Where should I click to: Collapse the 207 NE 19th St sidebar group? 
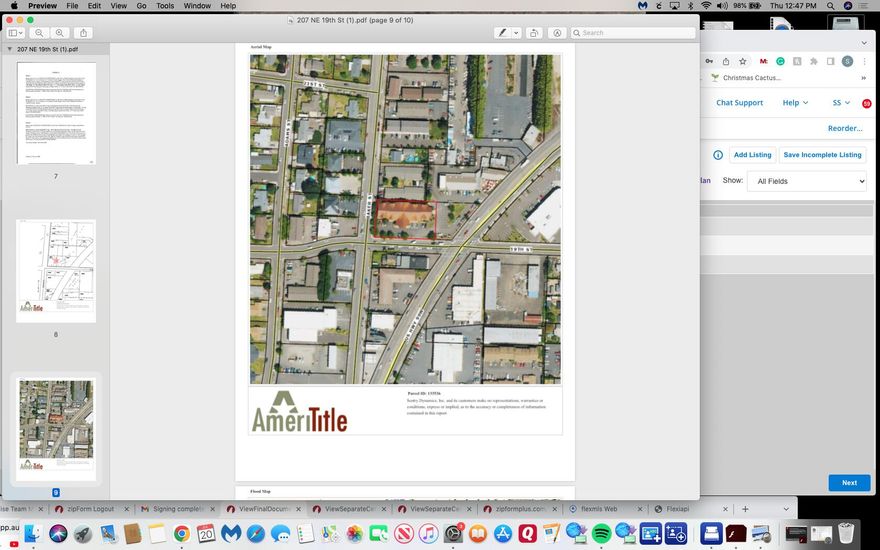[10, 49]
